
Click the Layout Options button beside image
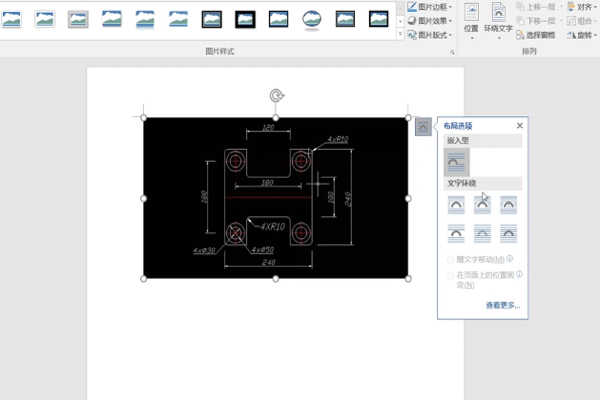424,126
